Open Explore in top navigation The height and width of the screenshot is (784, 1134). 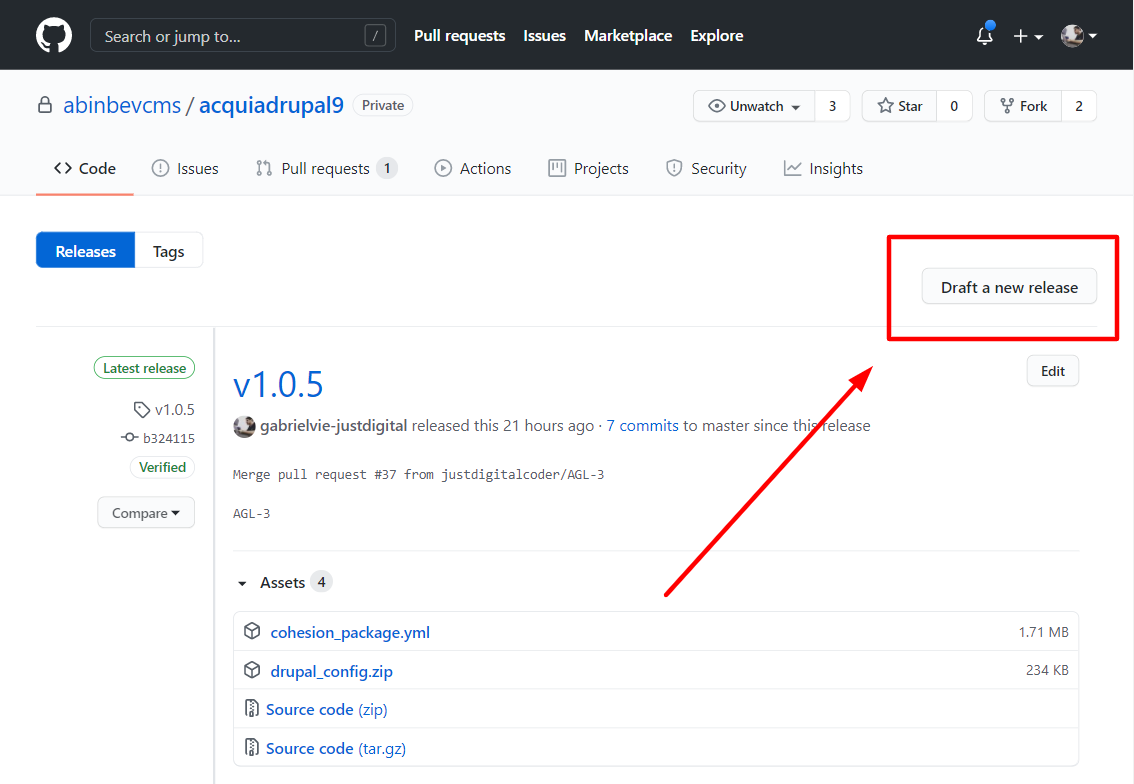pyautogui.click(x=717, y=35)
